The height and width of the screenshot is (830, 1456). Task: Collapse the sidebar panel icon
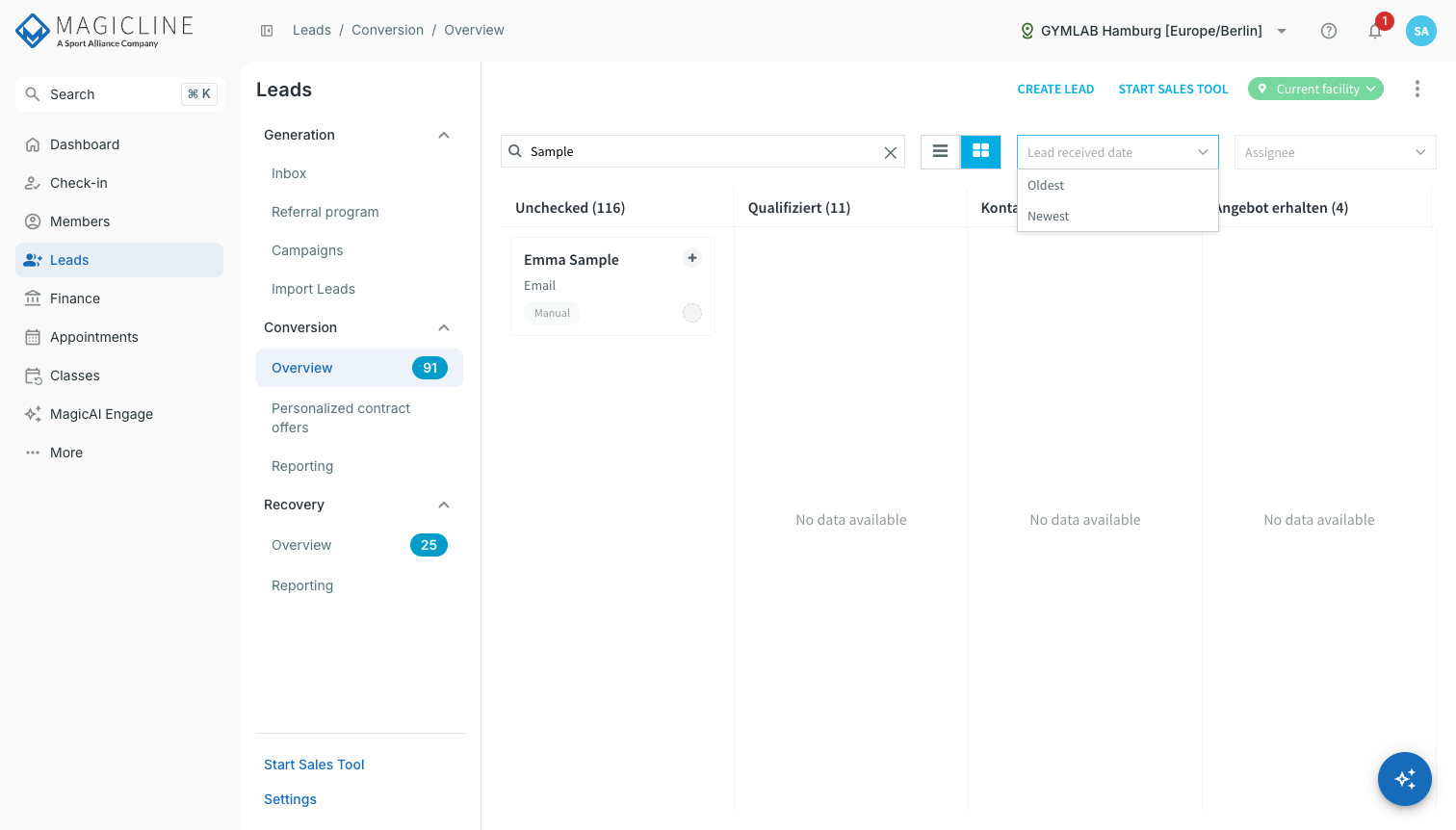pyautogui.click(x=267, y=31)
